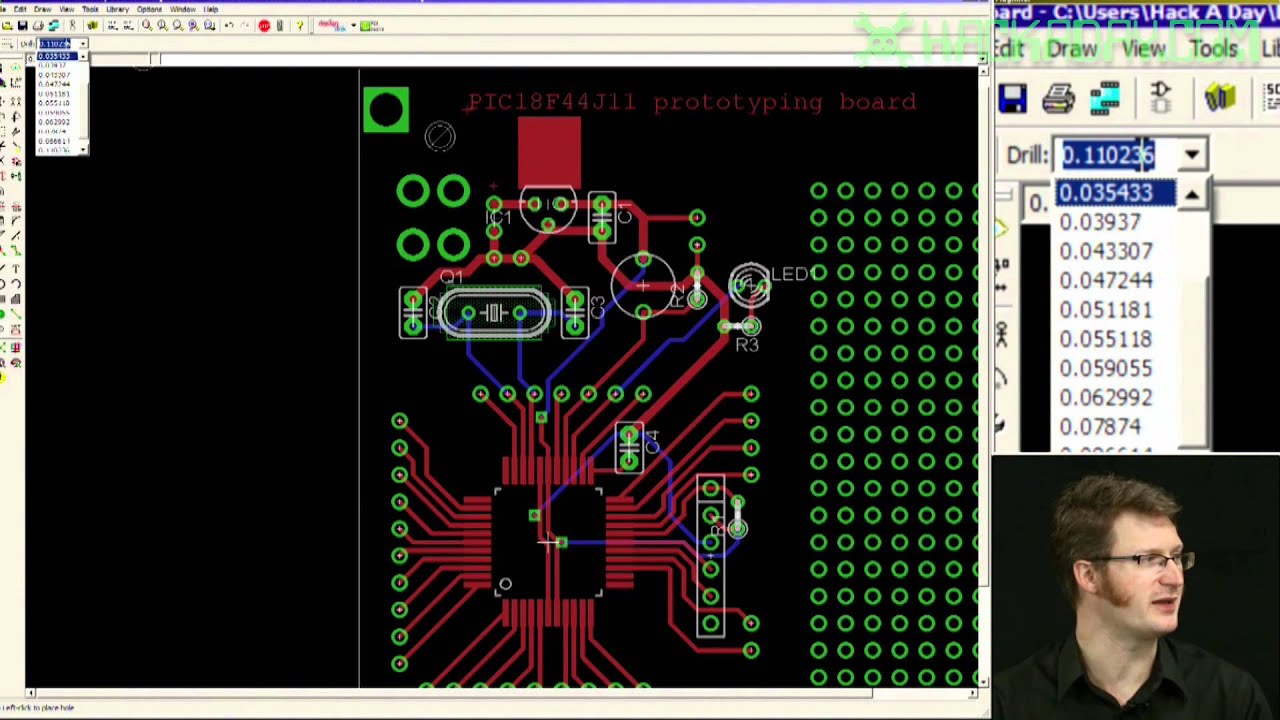Click the LED1 component on board

750,286
